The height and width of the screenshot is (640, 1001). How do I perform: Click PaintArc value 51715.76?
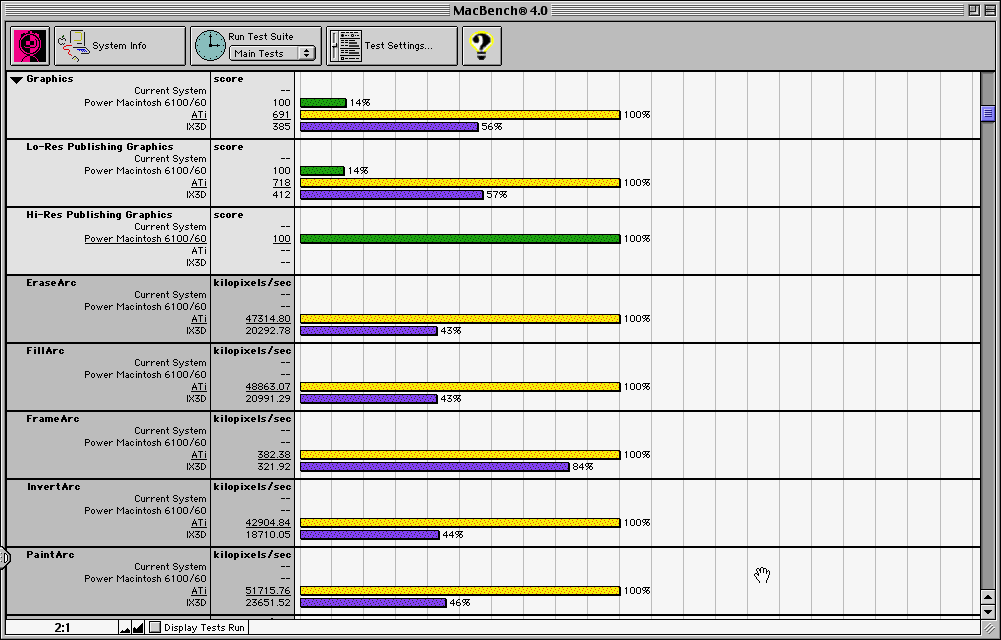point(268,591)
